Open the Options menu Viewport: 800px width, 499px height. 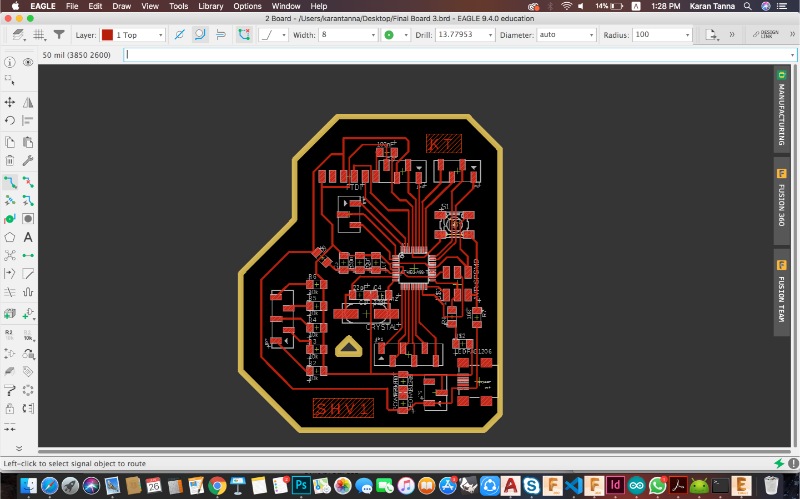point(247,6)
